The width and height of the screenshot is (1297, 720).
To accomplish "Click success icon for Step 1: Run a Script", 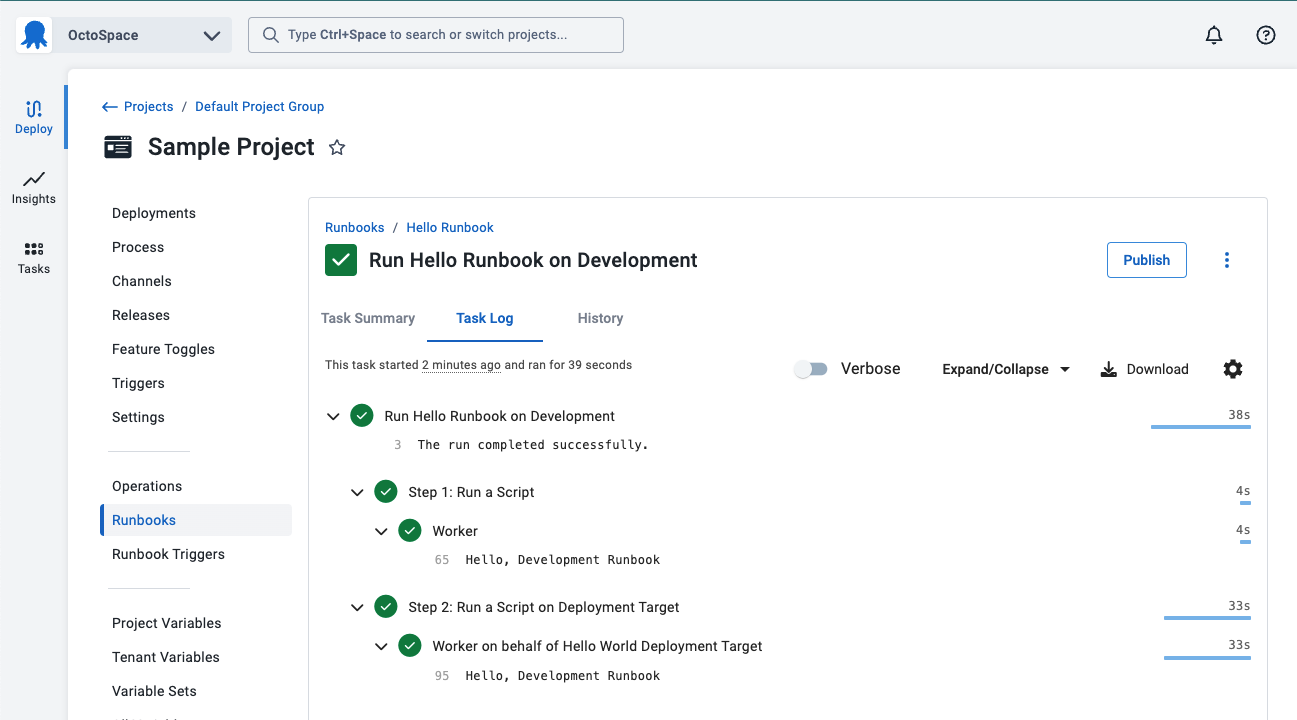I will coord(386,492).
